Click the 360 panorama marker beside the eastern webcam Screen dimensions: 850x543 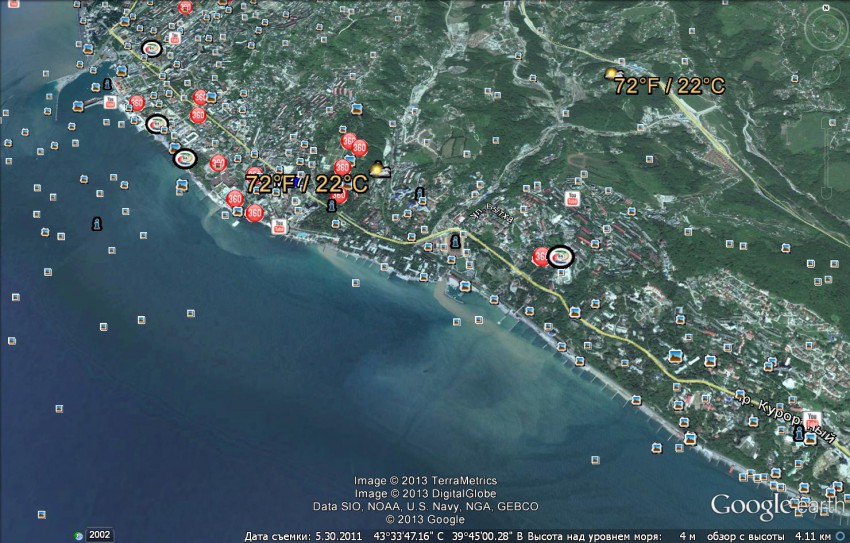coord(542,257)
